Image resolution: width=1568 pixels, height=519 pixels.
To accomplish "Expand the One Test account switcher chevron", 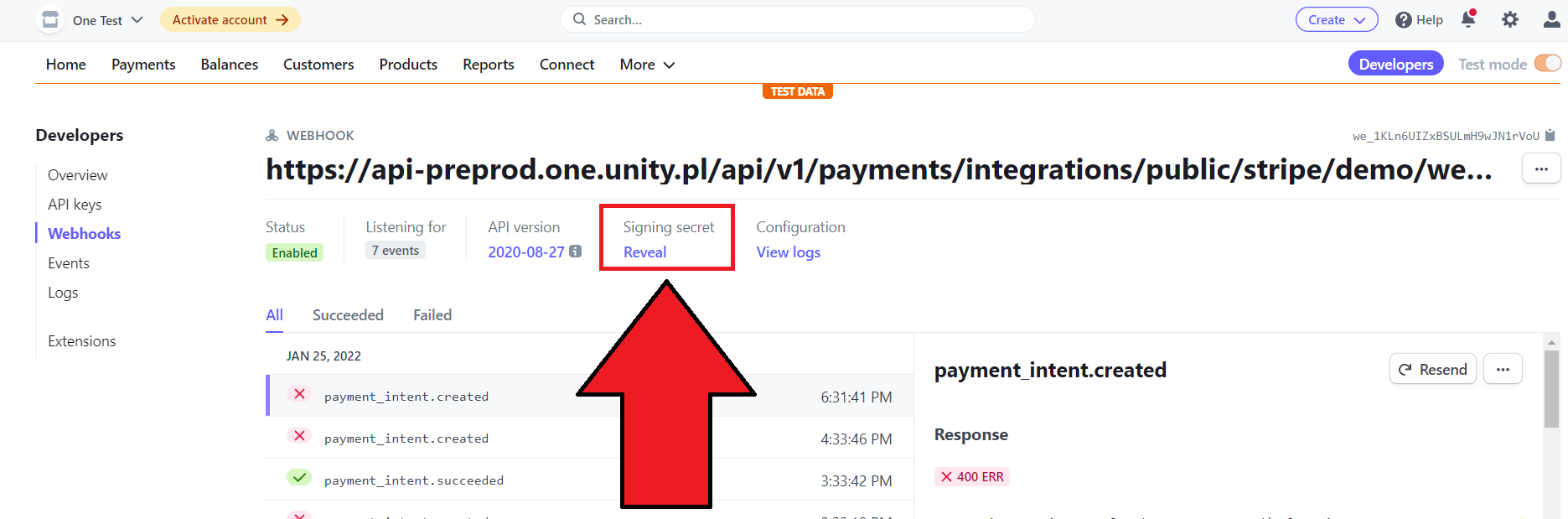I will pyautogui.click(x=137, y=19).
